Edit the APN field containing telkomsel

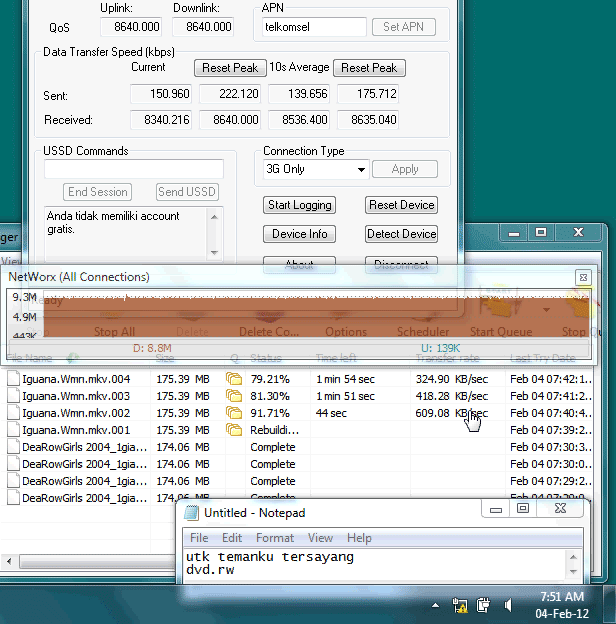click(314, 27)
